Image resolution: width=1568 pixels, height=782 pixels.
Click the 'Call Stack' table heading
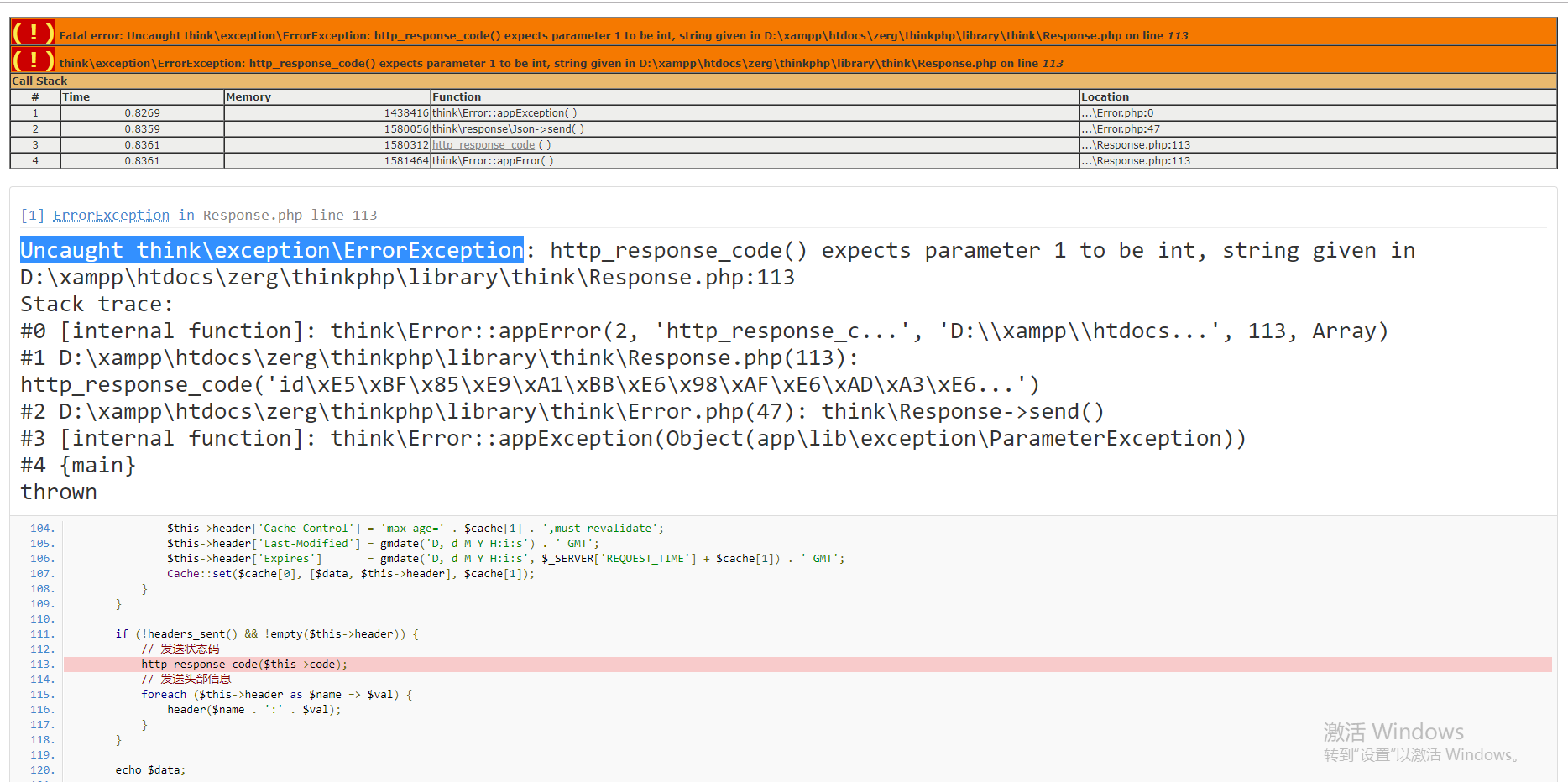(x=39, y=81)
